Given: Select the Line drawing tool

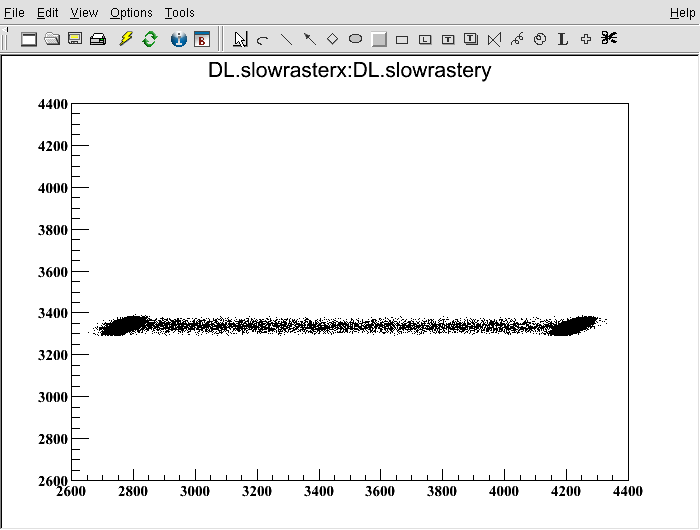Looking at the screenshot, I should pyautogui.click(x=286, y=39).
